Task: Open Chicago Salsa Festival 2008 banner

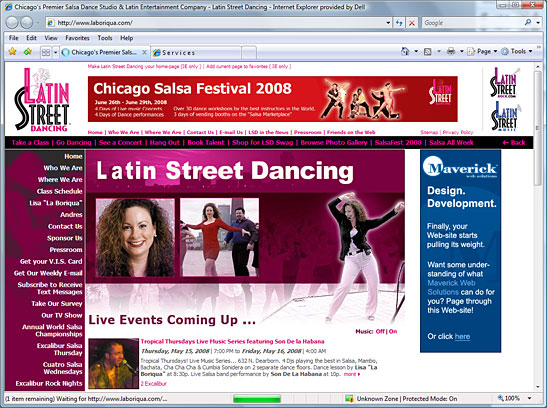Action: coord(272,99)
